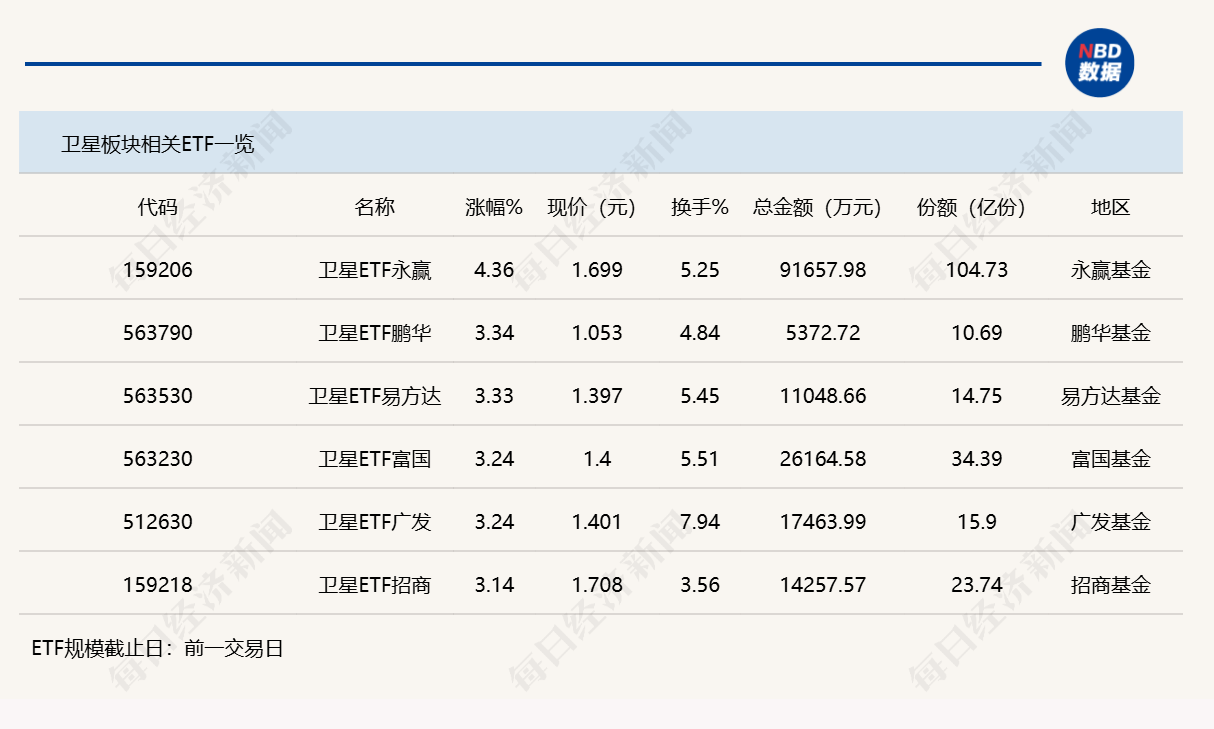Screen dimensions: 1214x729
Task: Click 鹏华基金 in the 地区 column
Action: point(1110,333)
